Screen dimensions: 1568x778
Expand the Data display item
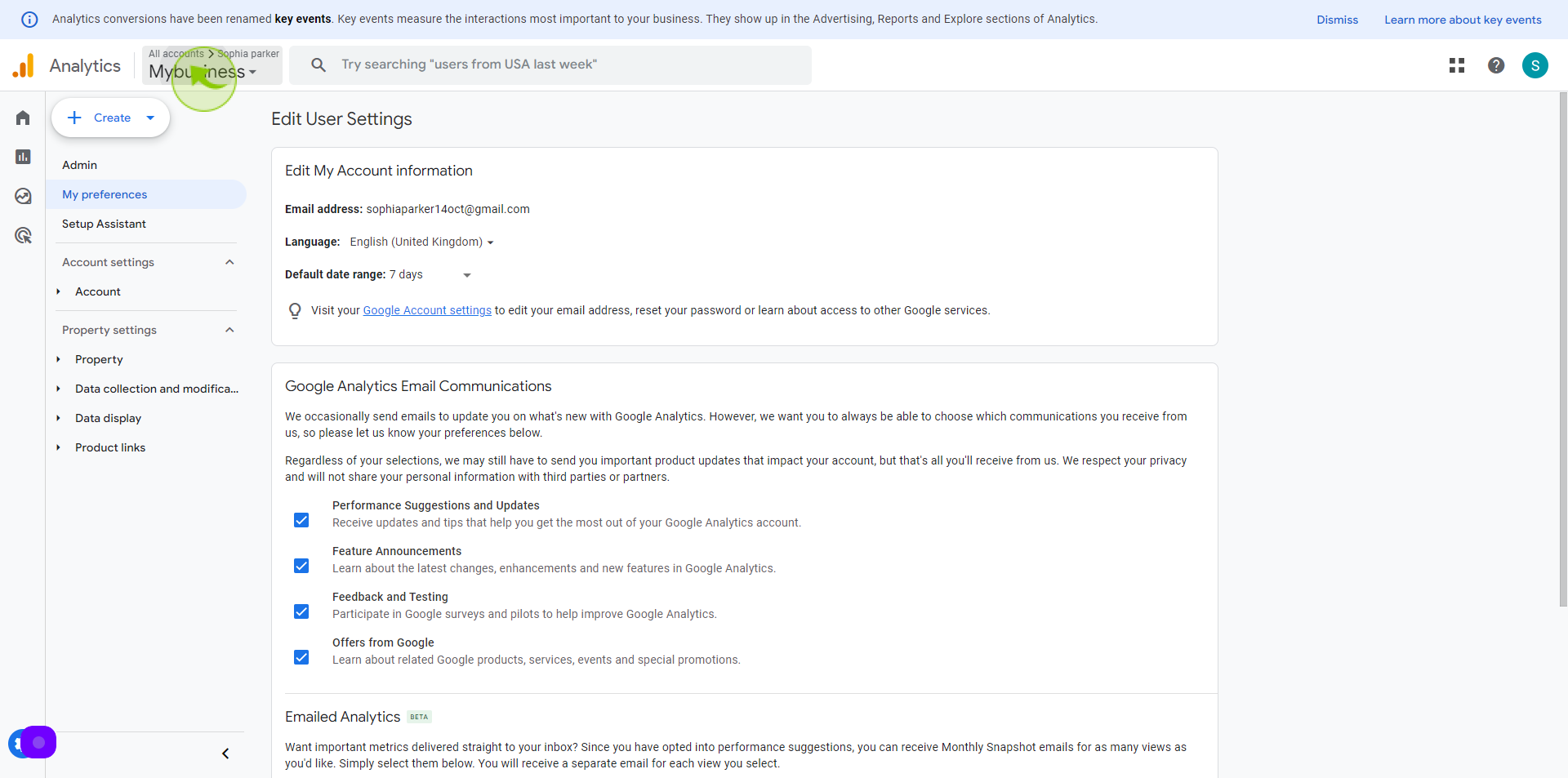pyautogui.click(x=59, y=418)
